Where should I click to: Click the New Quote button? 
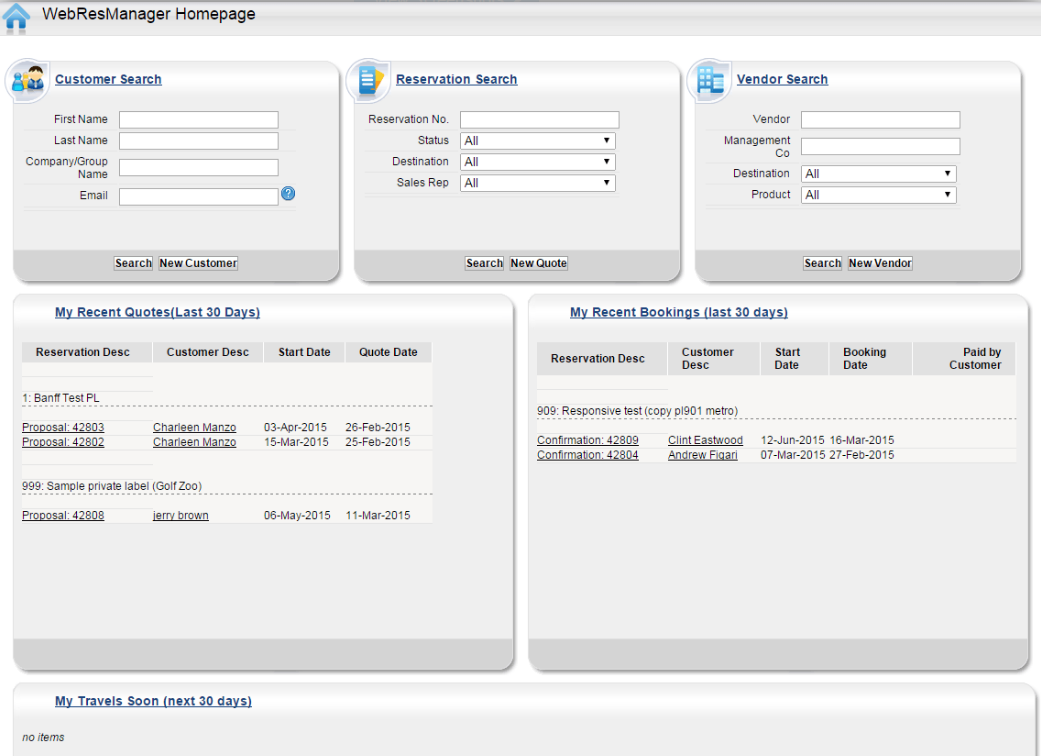click(538, 263)
